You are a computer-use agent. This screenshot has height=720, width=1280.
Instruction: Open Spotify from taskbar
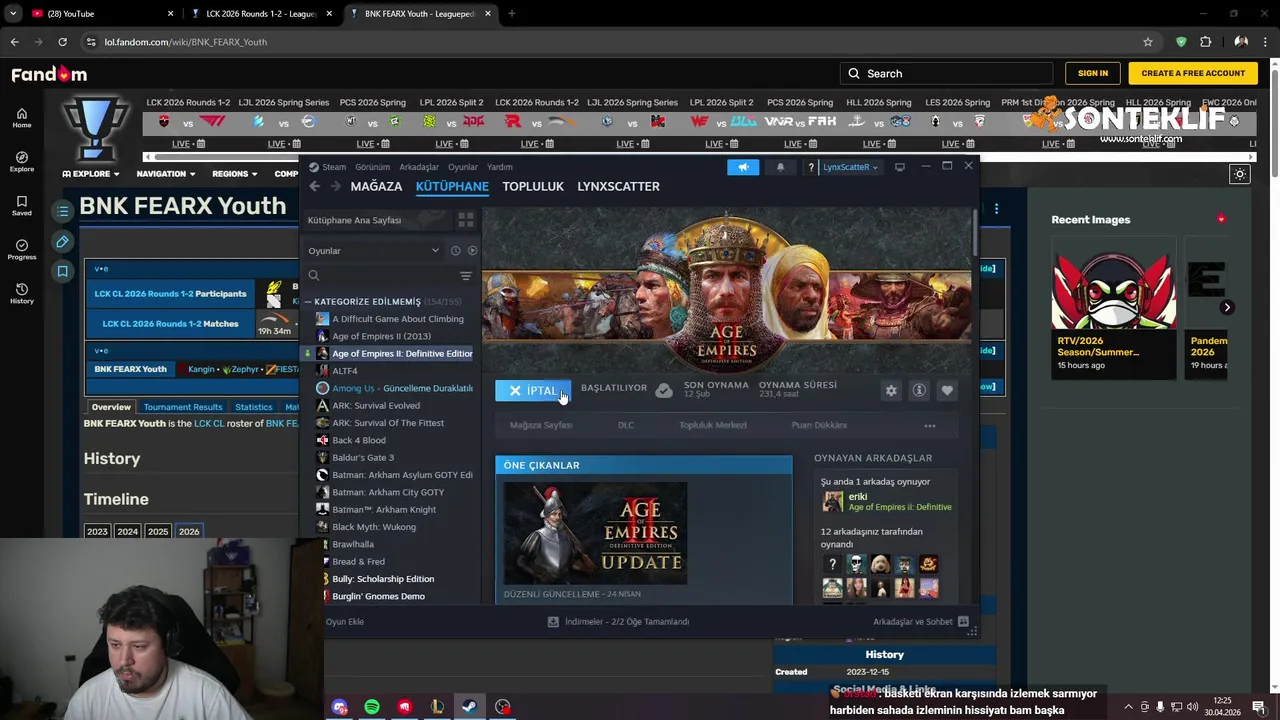371,707
